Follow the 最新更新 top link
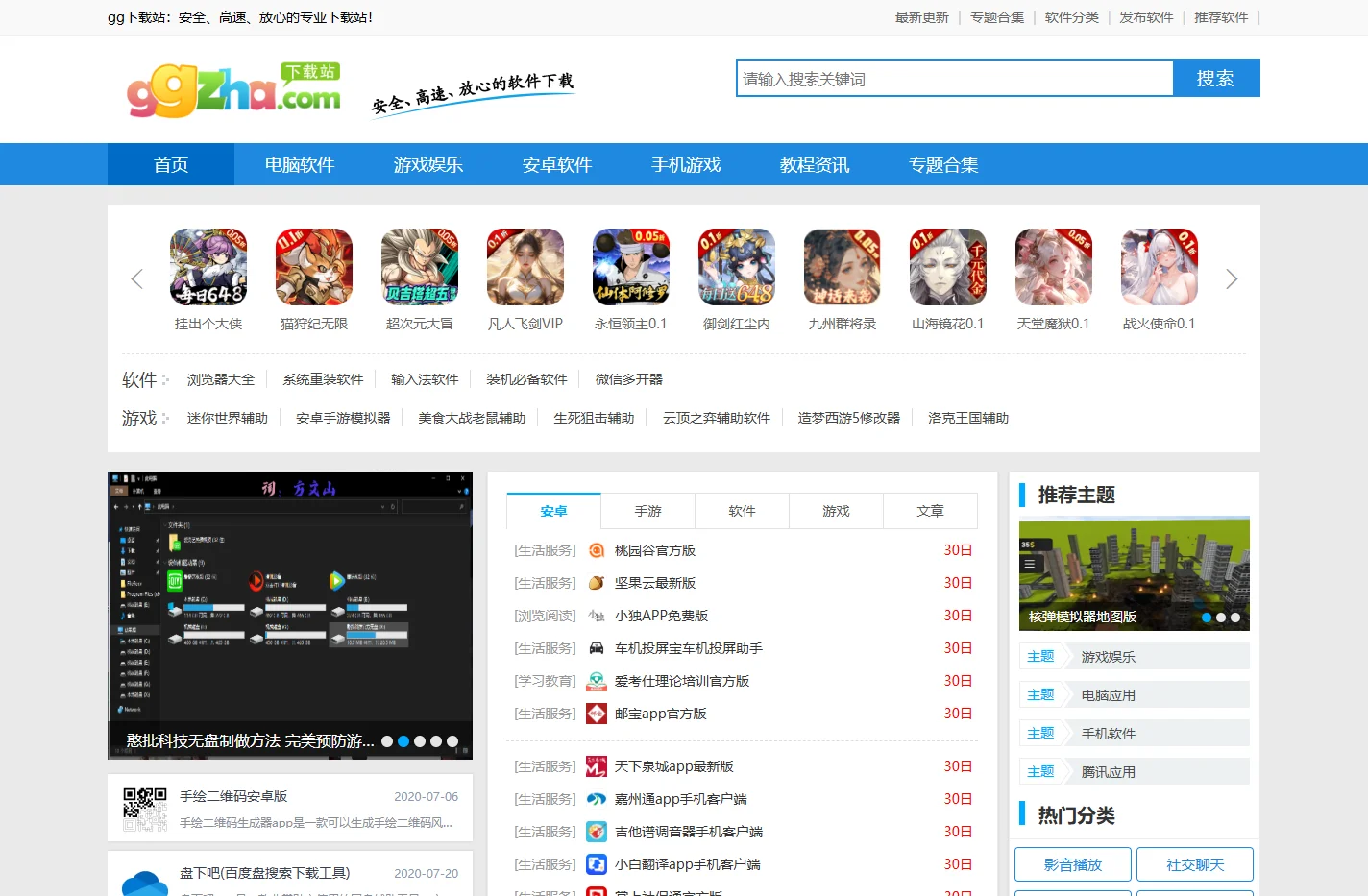This screenshot has width=1368, height=896. click(922, 17)
